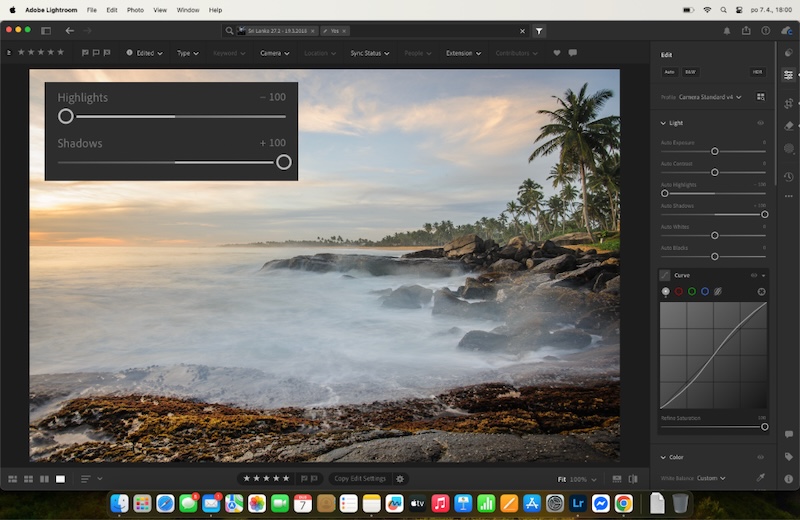Open the Keywords tag panel
Viewport: 800px width, 520px height.
click(x=788, y=456)
